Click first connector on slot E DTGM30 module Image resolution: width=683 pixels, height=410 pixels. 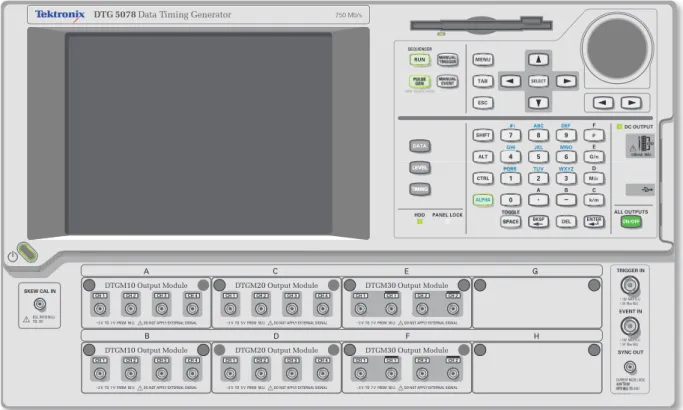click(361, 309)
